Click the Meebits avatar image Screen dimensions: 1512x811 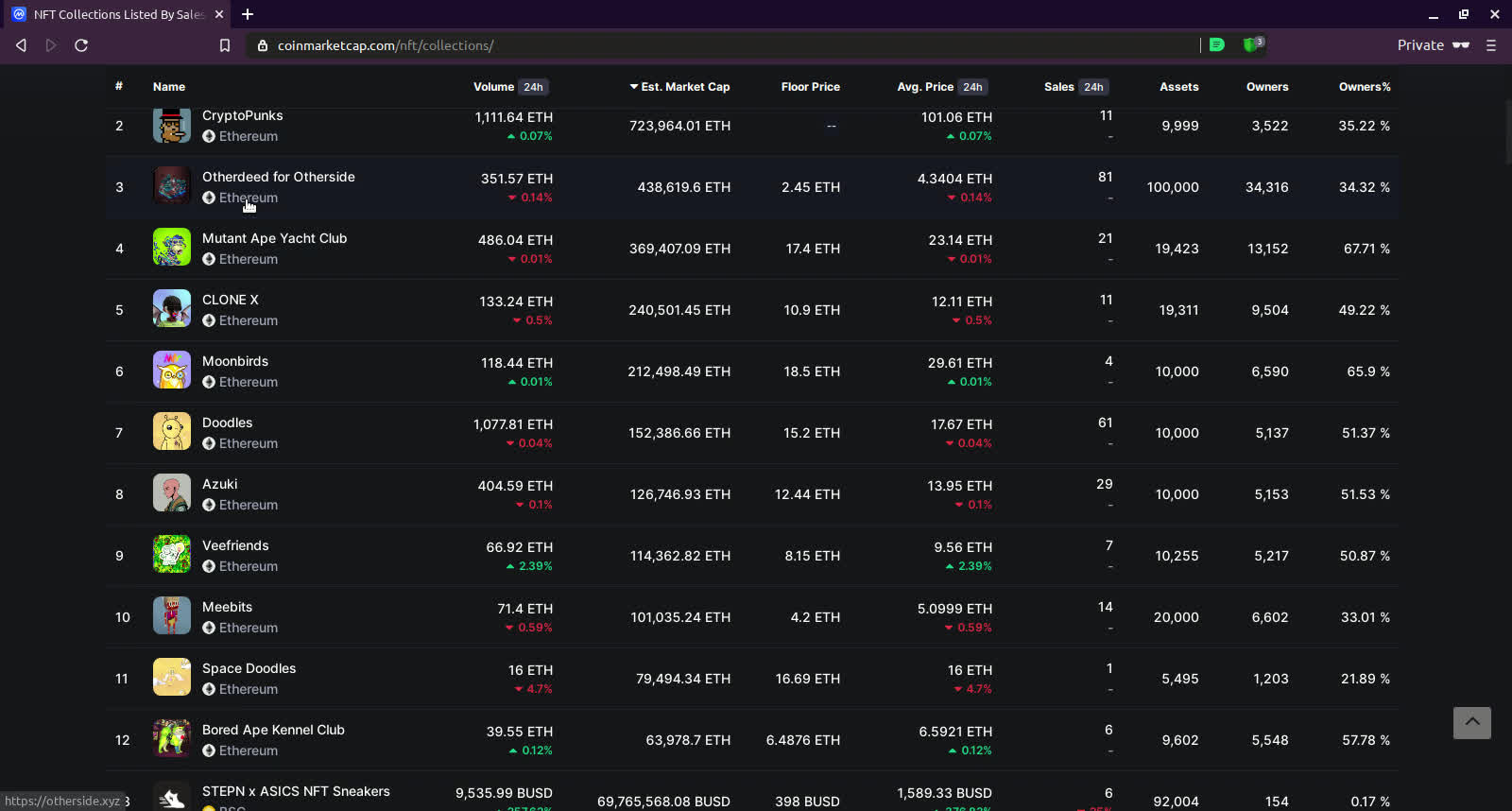(172, 615)
